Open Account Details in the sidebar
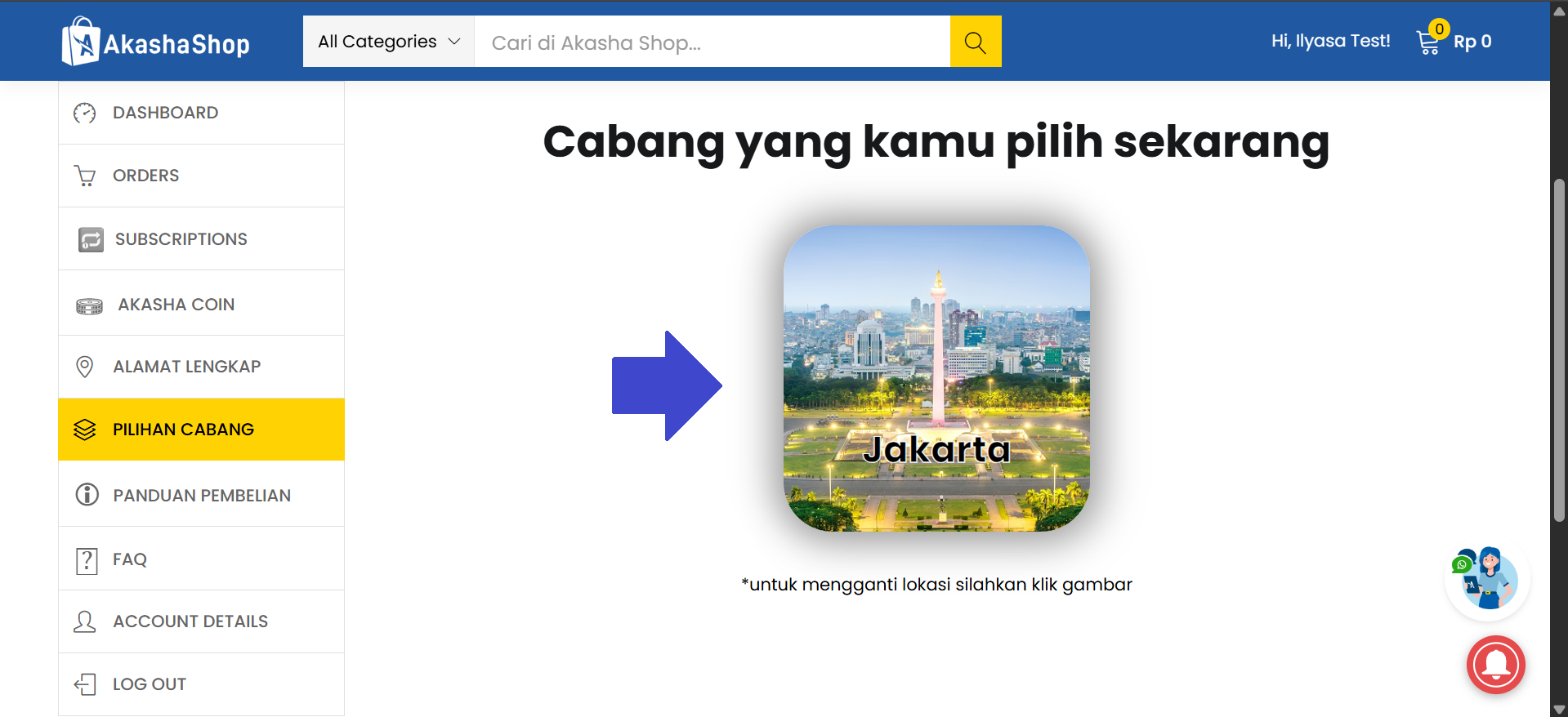The height and width of the screenshot is (717, 1568). 190,621
